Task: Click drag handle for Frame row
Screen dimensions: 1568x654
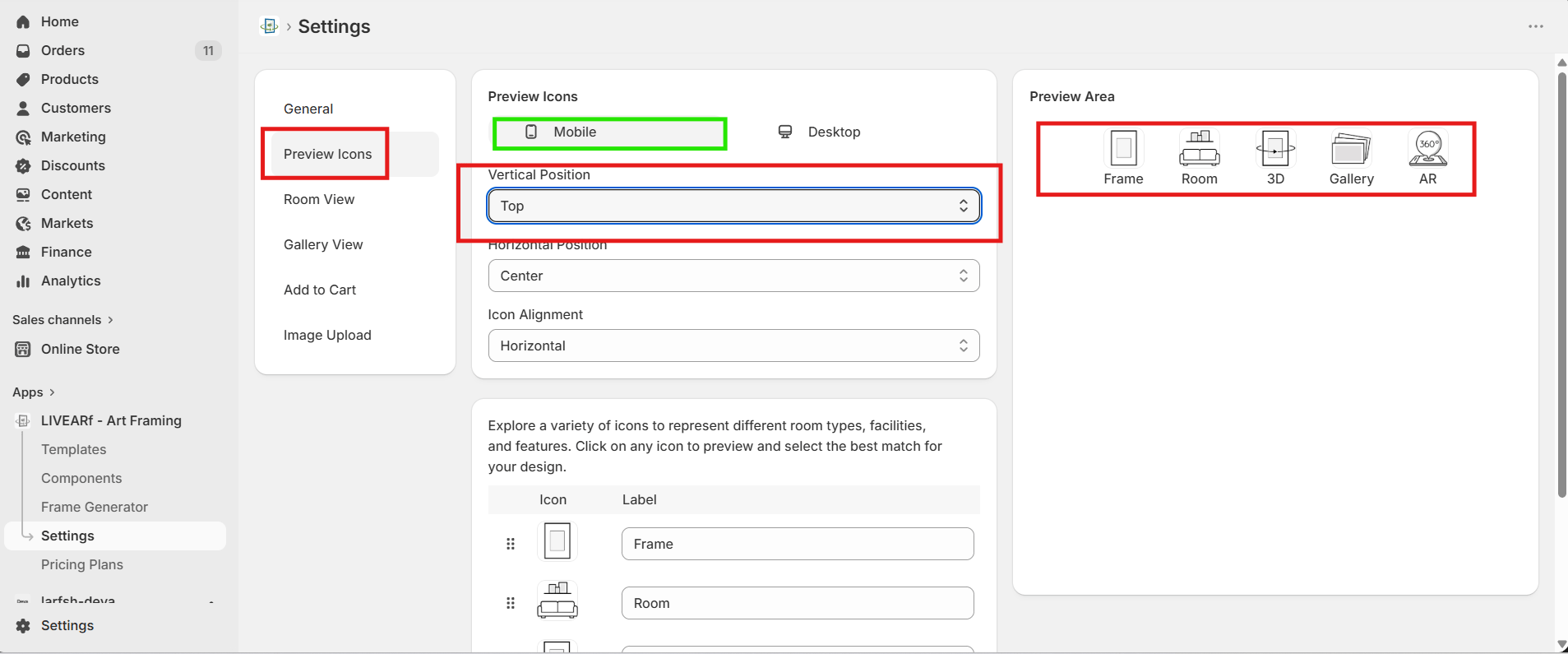Action: click(x=511, y=544)
